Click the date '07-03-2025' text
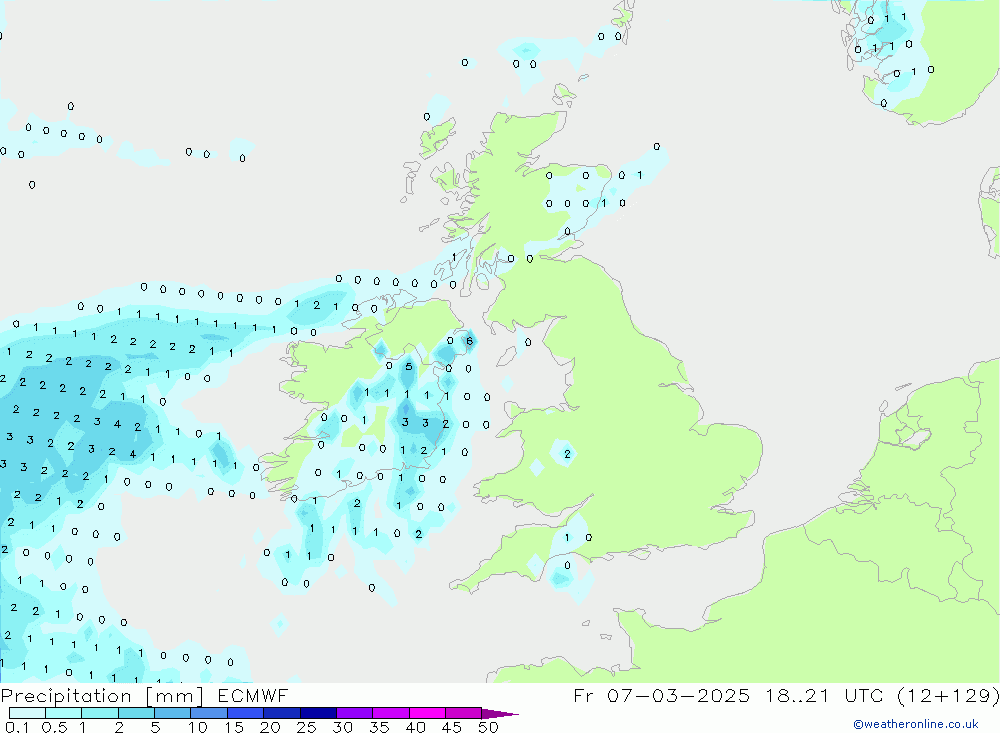 pyautogui.click(x=678, y=696)
